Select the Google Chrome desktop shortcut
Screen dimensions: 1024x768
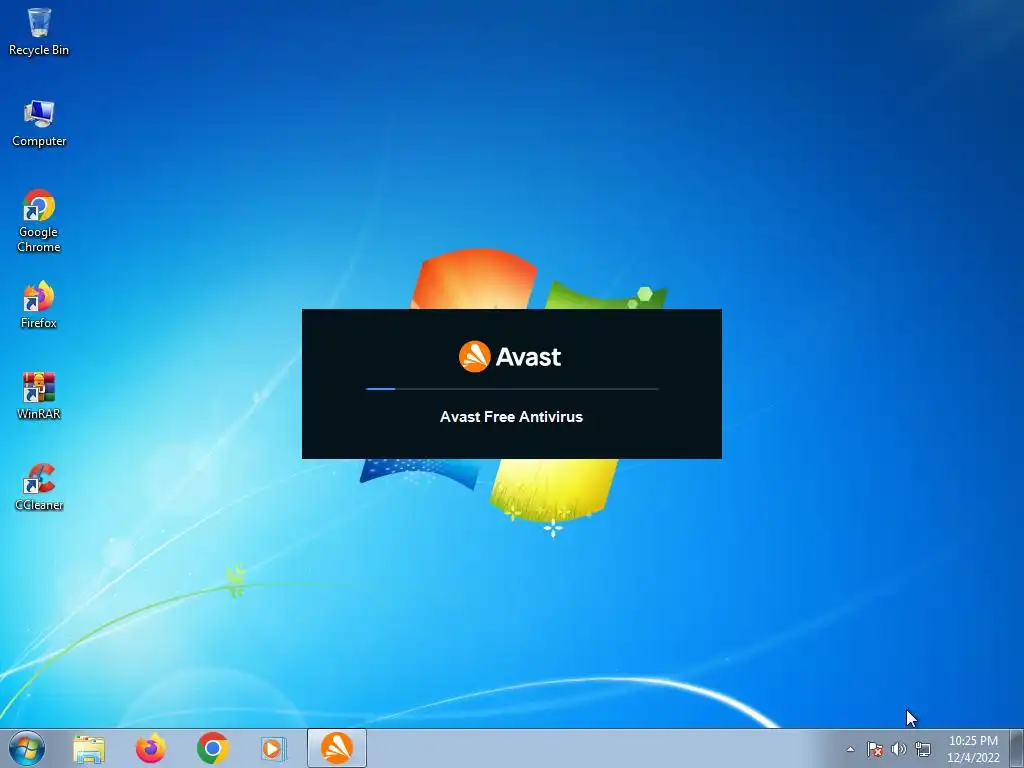pyautogui.click(x=39, y=221)
